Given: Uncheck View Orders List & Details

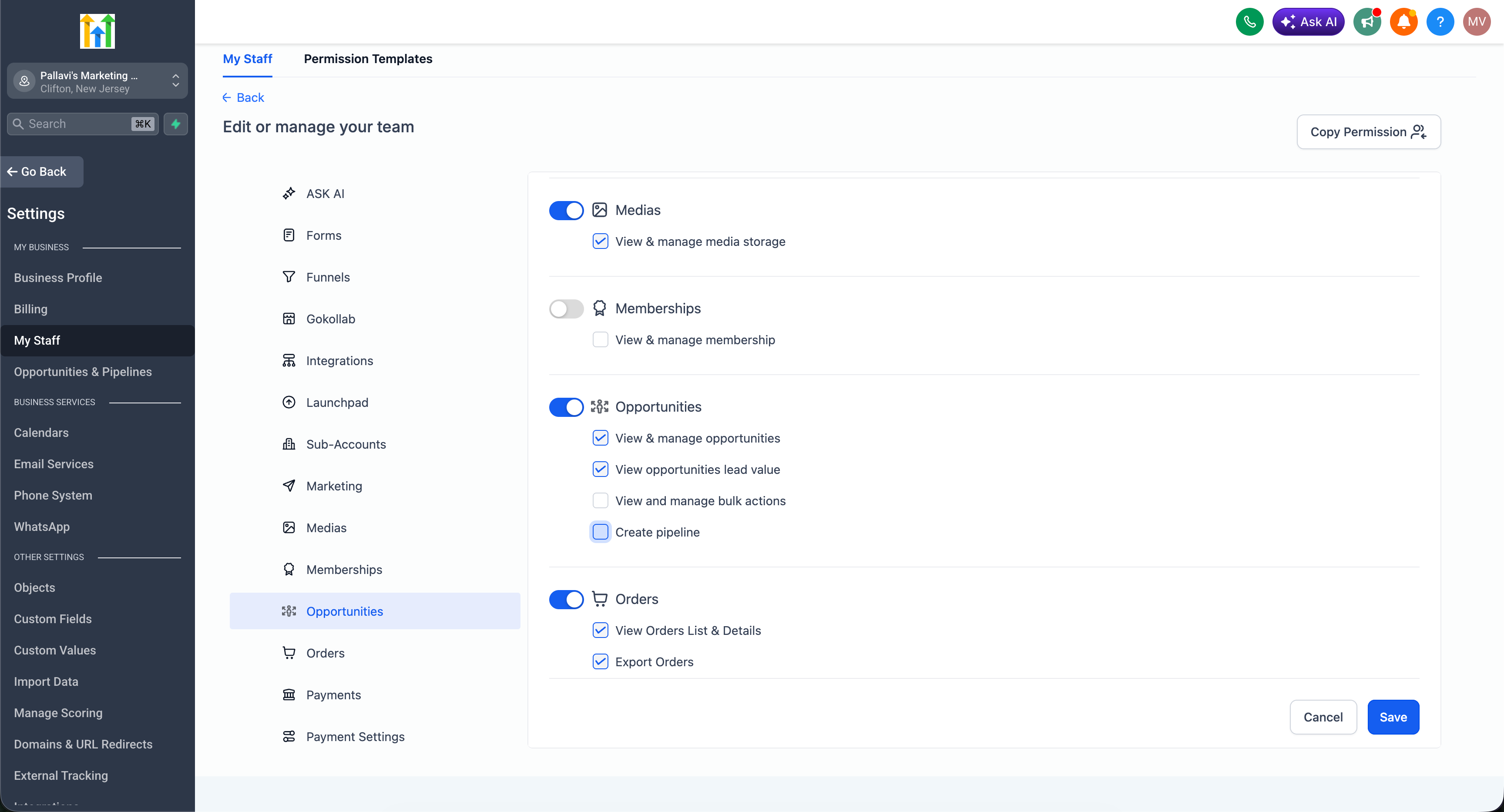Looking at the screenshot, I should [x=600, y=630].
